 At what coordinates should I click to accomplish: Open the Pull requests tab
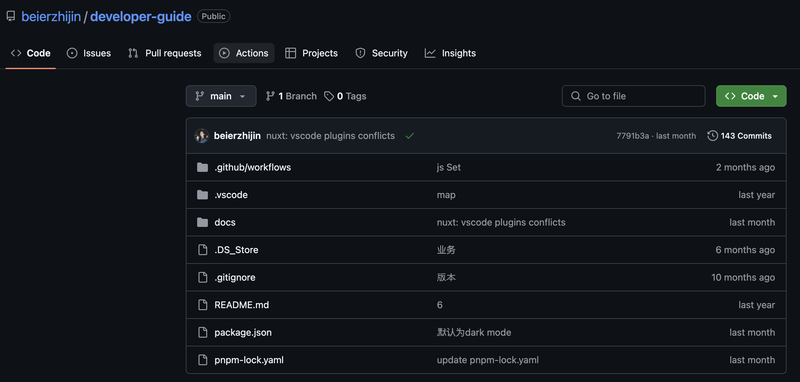tap(164, 53)
